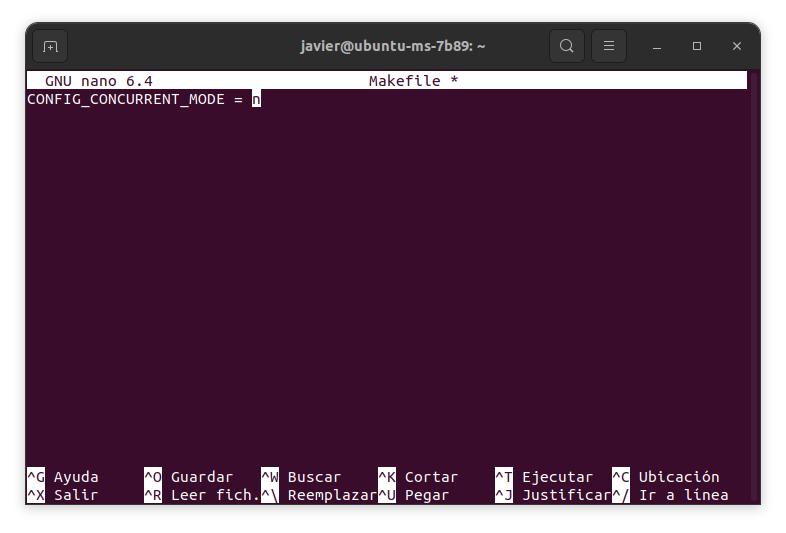Click the ^G Ayuda shortcut

(63, 477)
